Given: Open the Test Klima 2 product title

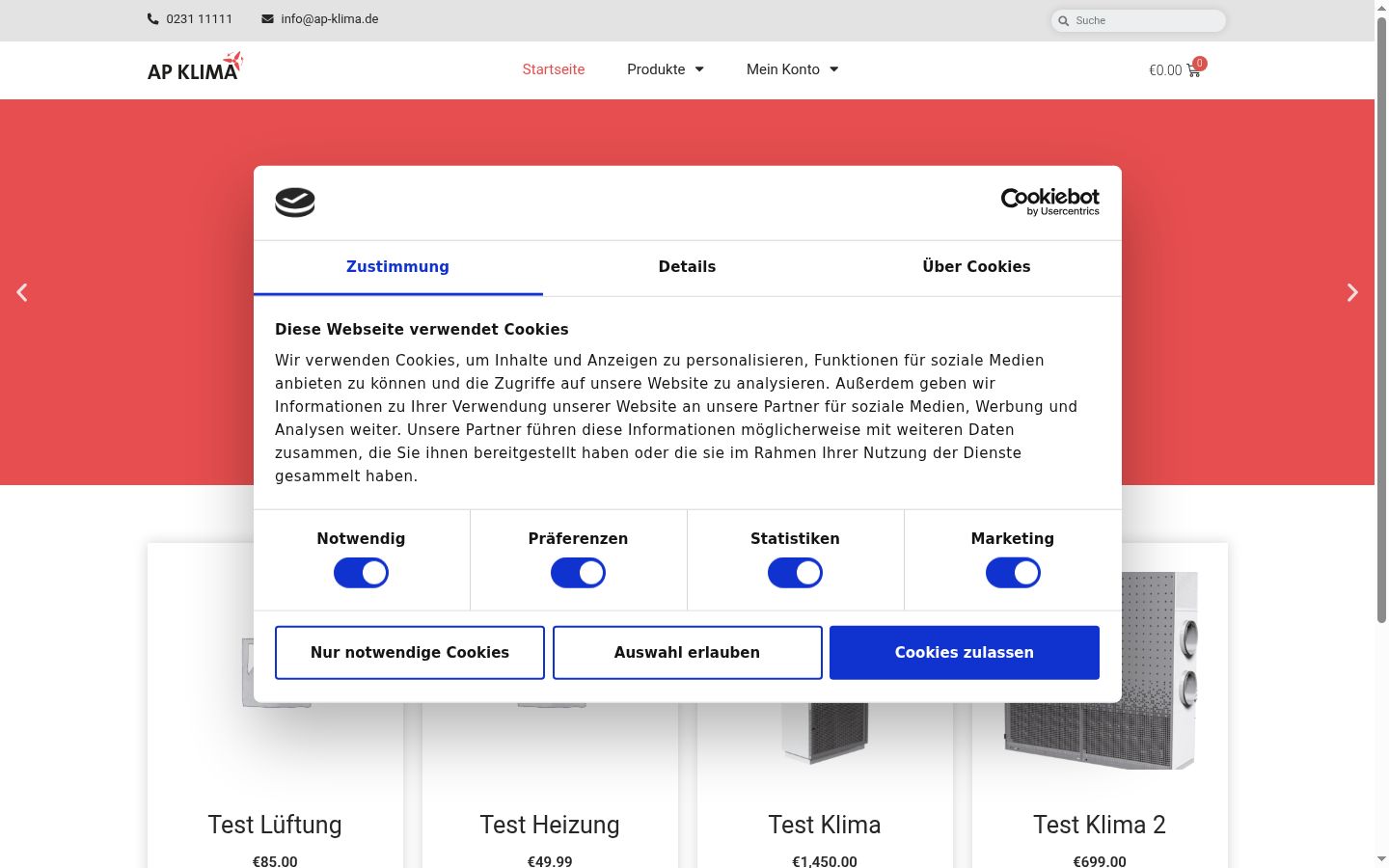Looking at the screenshot, I should pos(1100,825).
